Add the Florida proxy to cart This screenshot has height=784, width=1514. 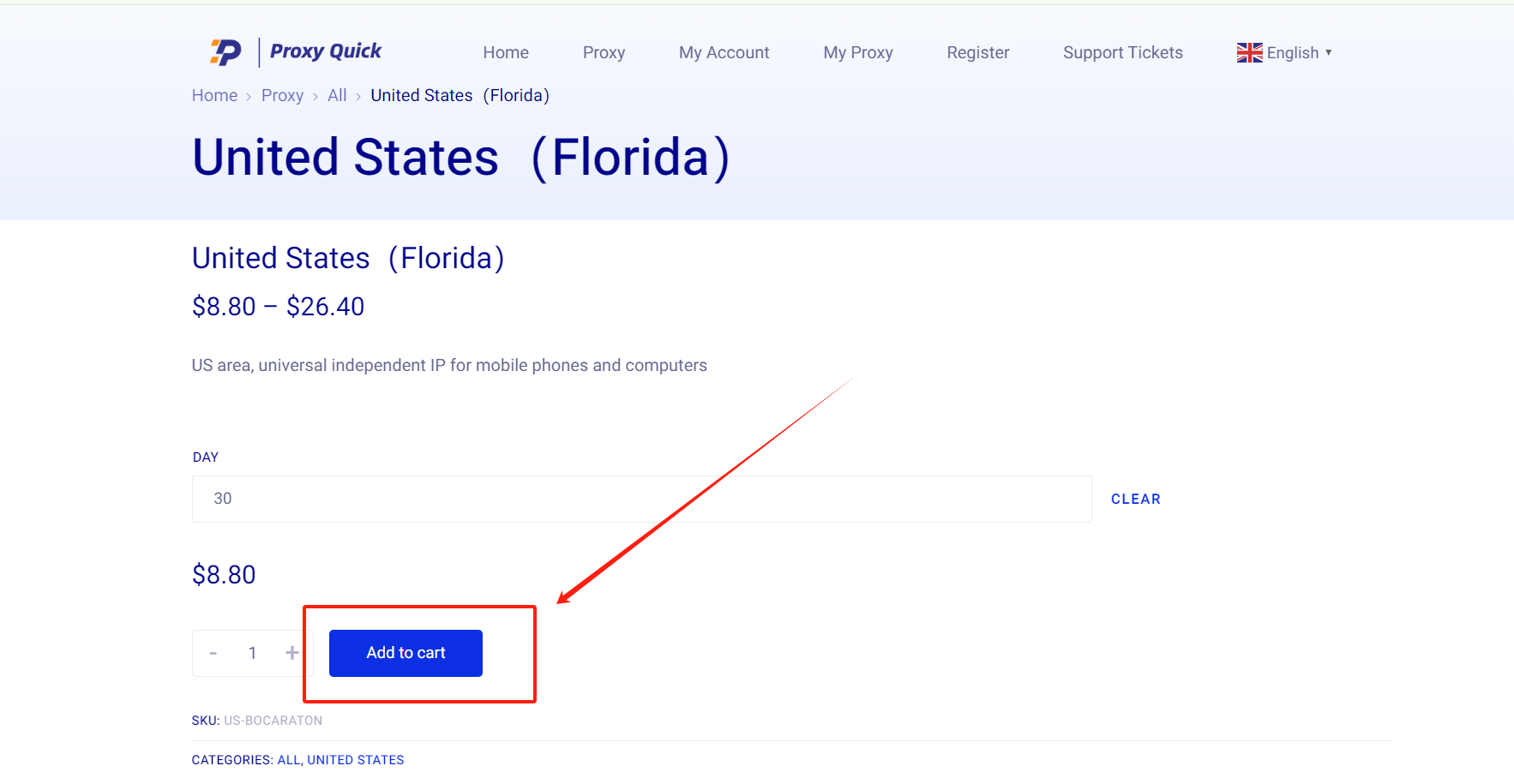point(406,653)
